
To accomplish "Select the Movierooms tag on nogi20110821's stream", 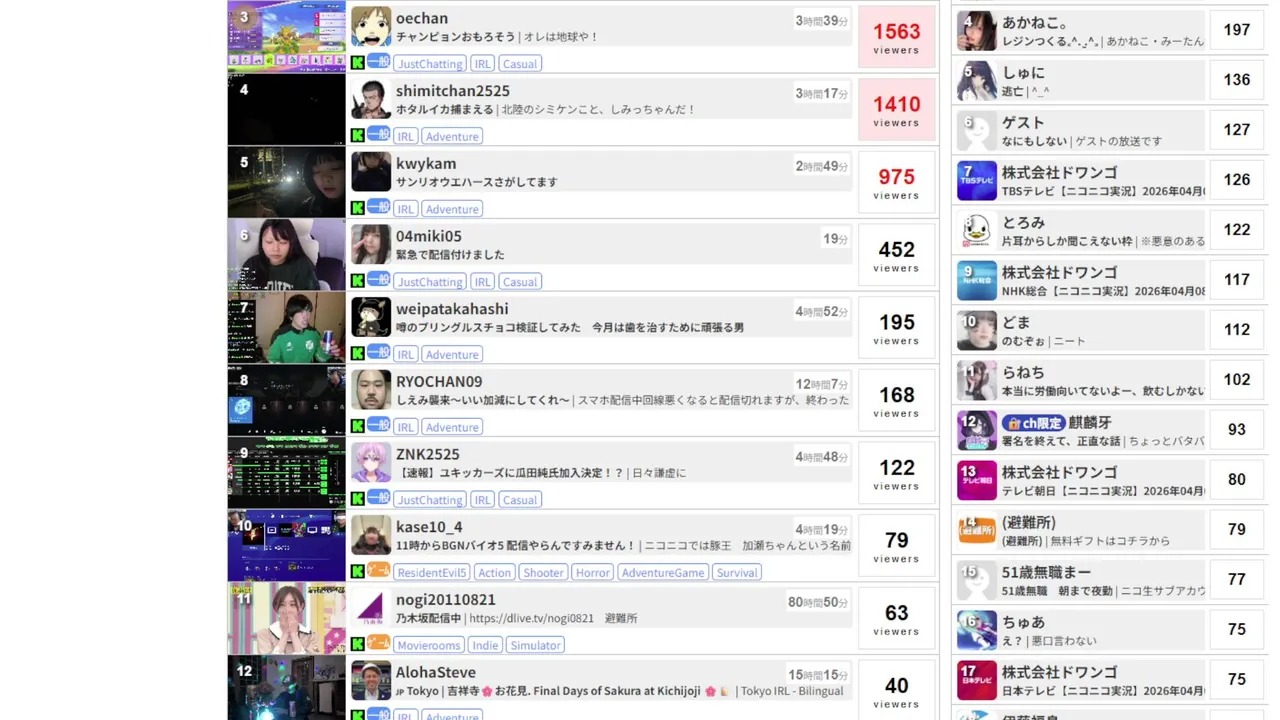I will tap(429, 646).
